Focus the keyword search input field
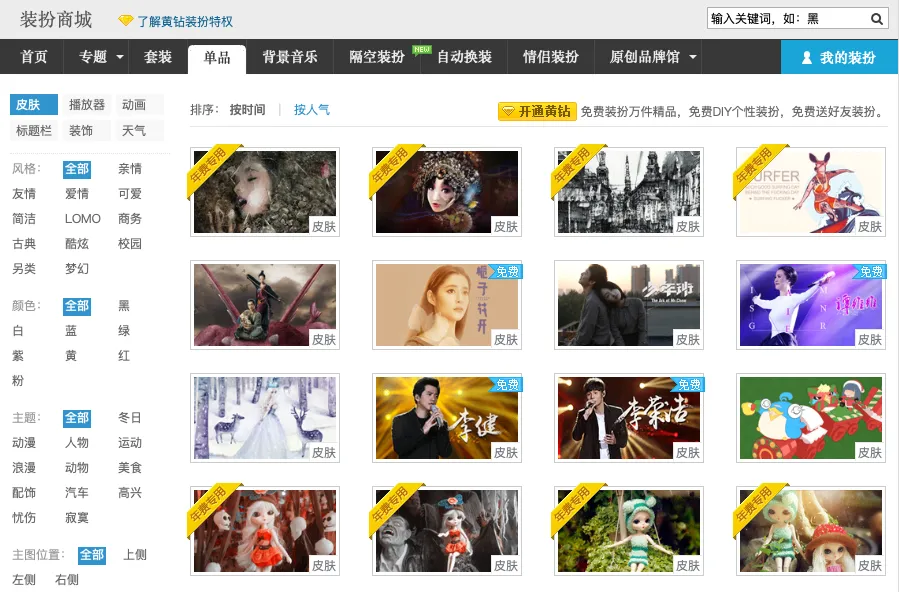The image size is (899, 592). click(788, 19)
